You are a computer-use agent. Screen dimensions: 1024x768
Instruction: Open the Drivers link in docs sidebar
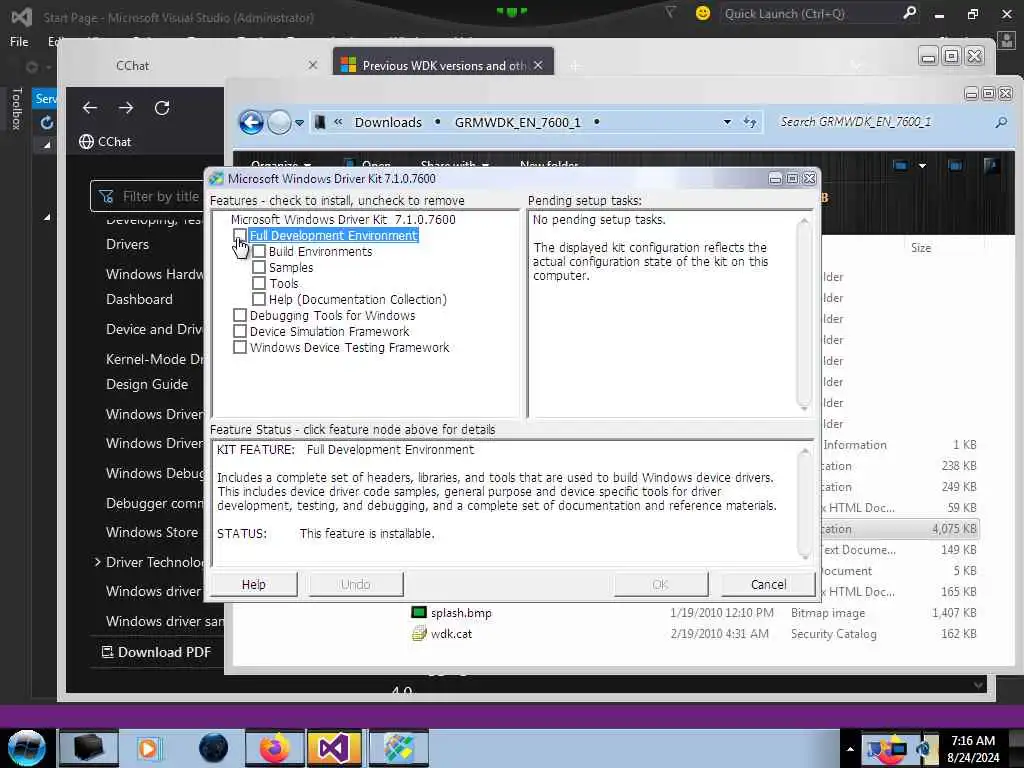[127, 244]
